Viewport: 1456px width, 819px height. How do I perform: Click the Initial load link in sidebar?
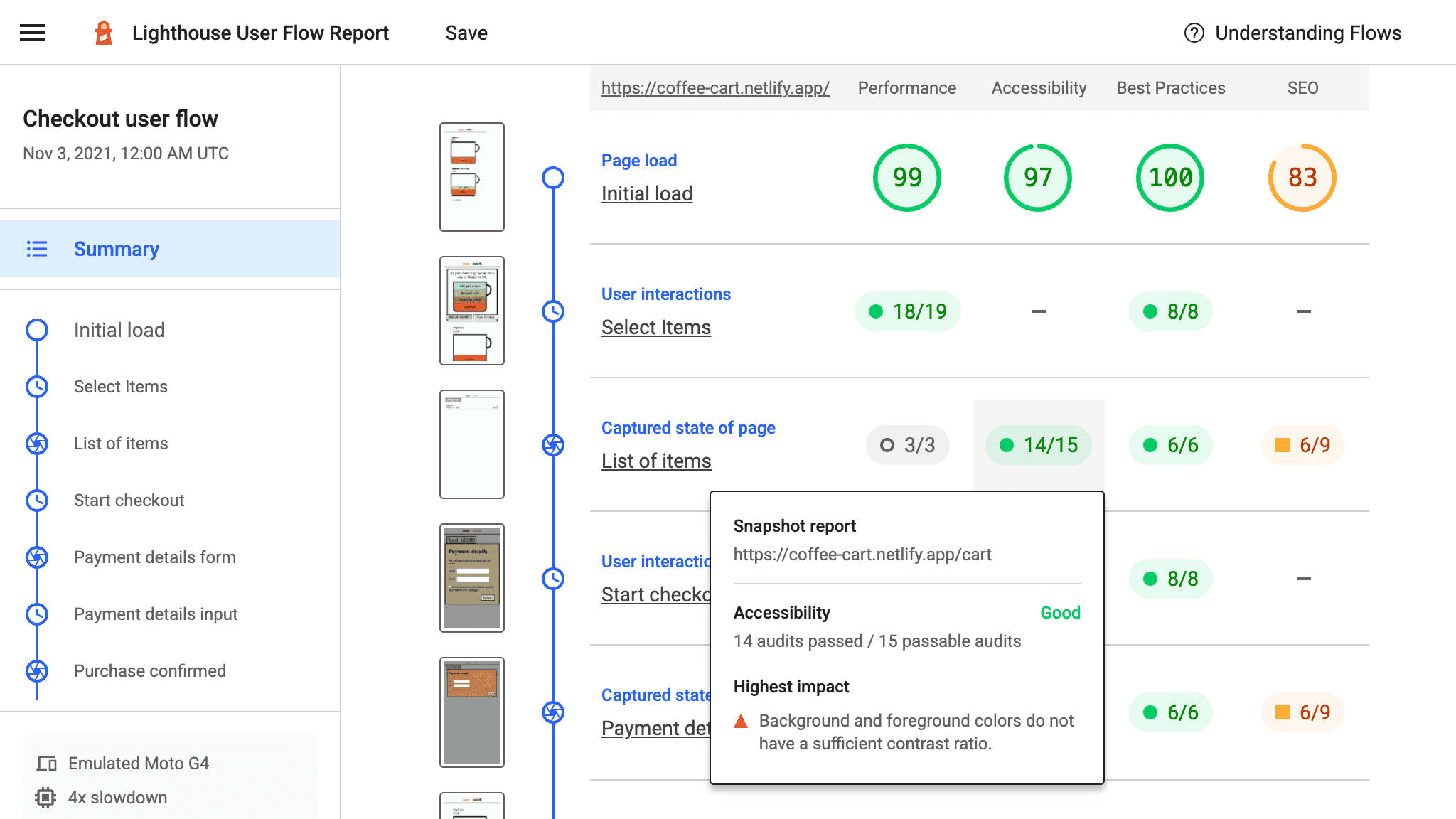coord(121,330)
